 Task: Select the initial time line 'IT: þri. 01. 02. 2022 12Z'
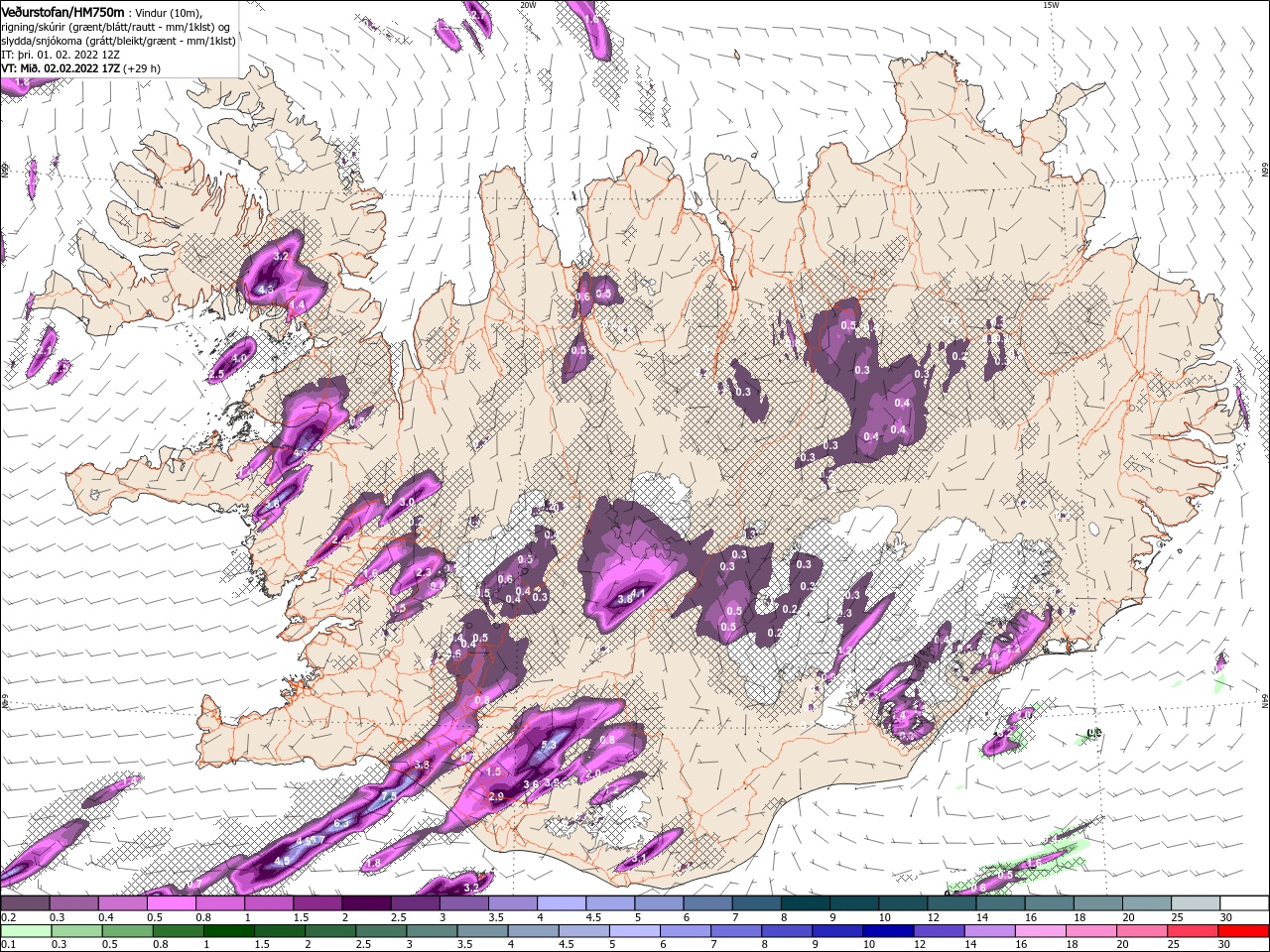pos(61,55)
